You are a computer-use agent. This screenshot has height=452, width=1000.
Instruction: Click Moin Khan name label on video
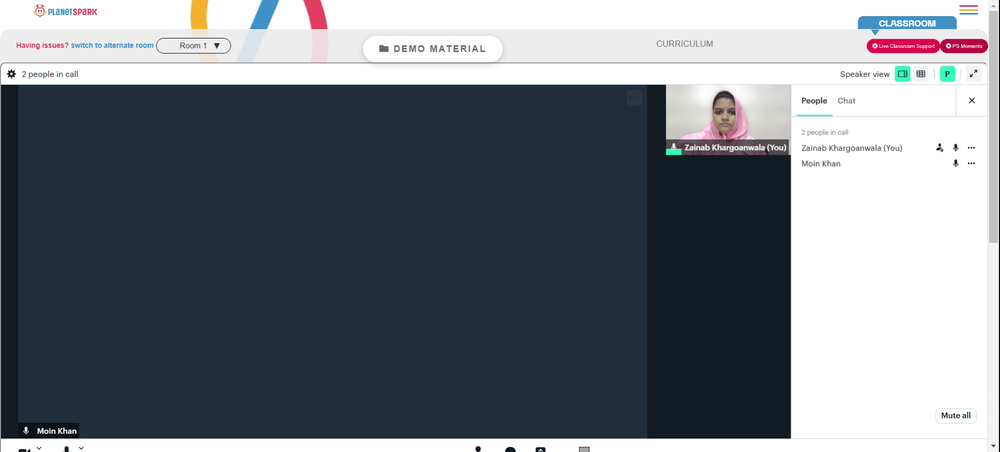coord(57,431)
